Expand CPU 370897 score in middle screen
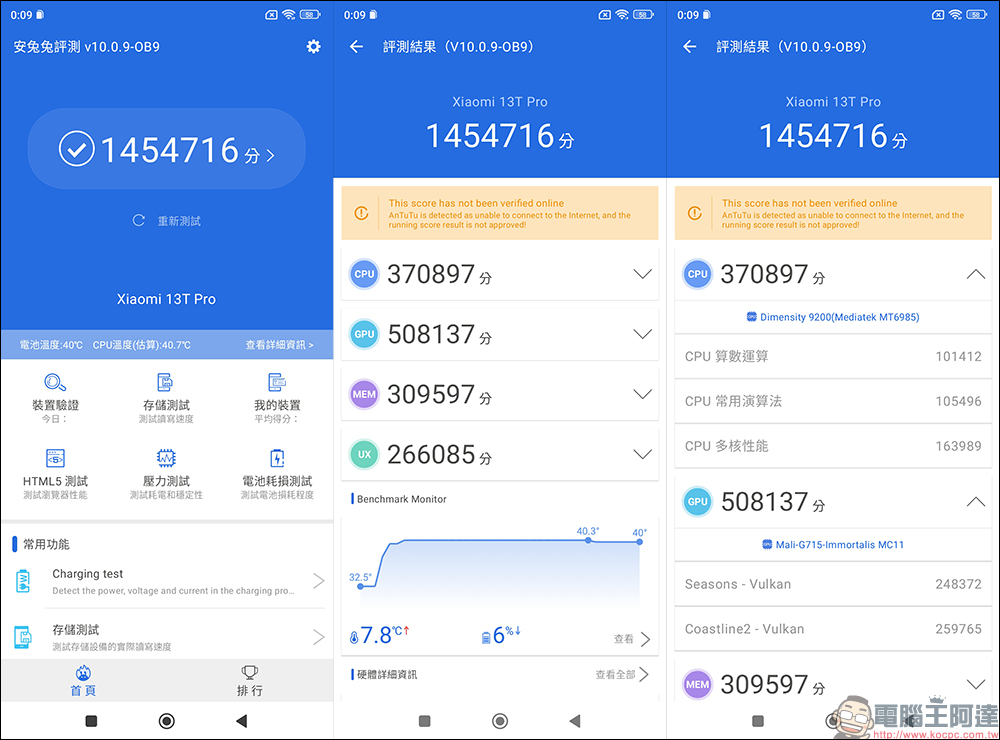The width and height of the screenshot is (1000, 740). tap(642, 274)
